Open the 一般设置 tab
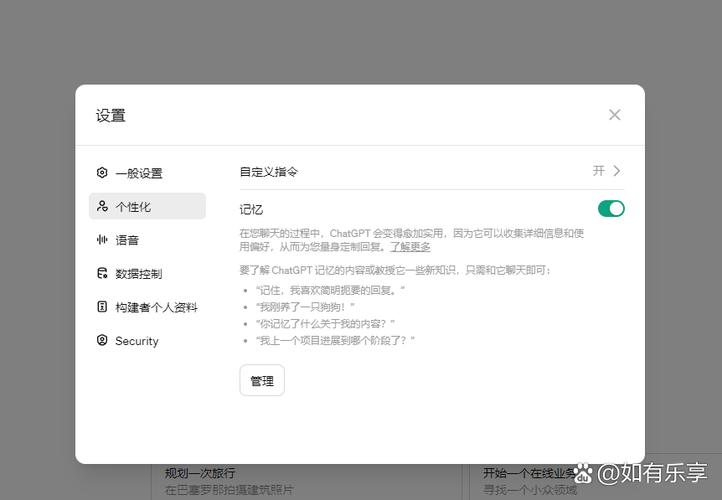 (x=147, y=173)
